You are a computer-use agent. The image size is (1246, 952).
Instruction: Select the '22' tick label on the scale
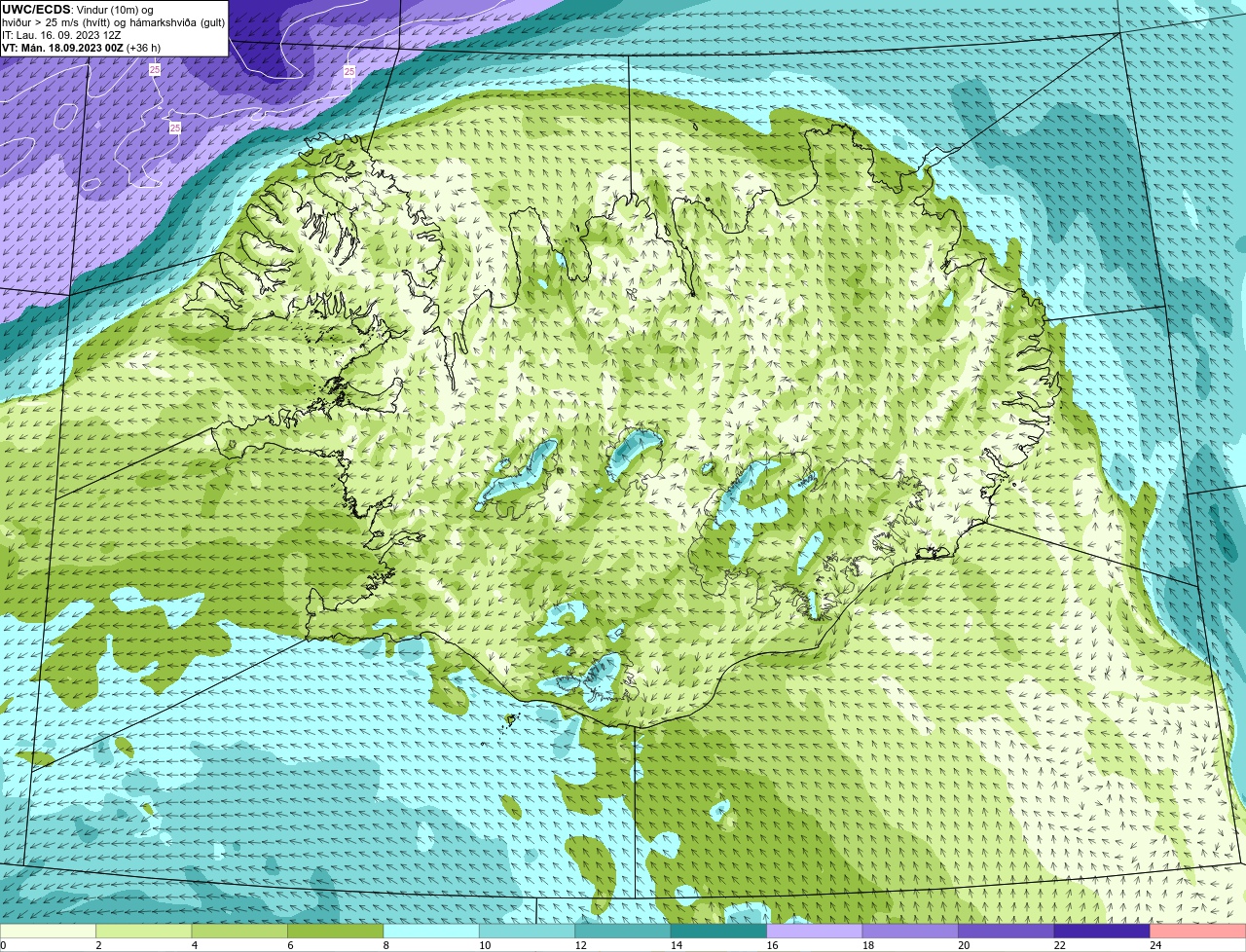pos(1059,945)
